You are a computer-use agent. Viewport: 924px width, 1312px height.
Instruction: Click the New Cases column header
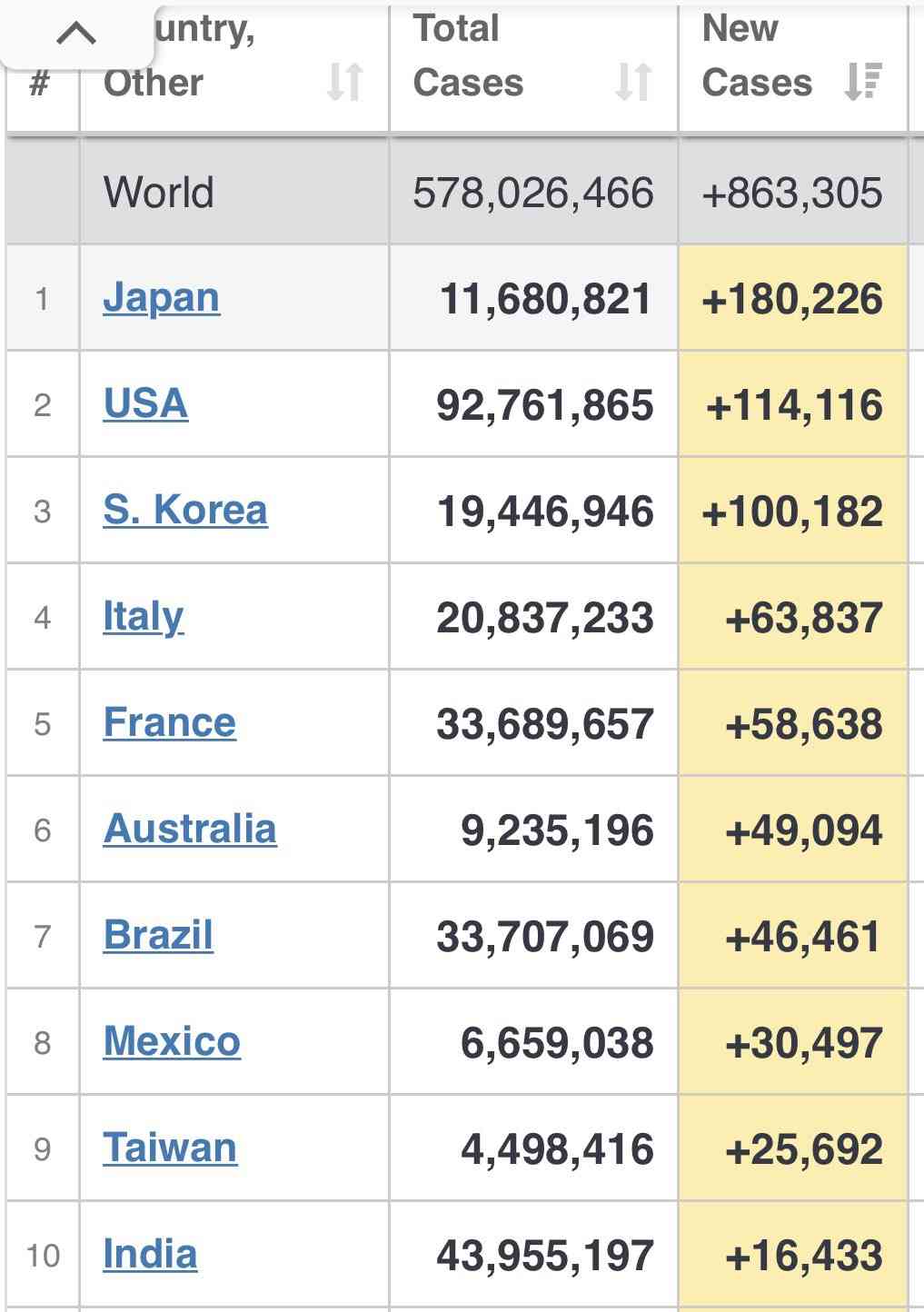click(x=792, y=67)
